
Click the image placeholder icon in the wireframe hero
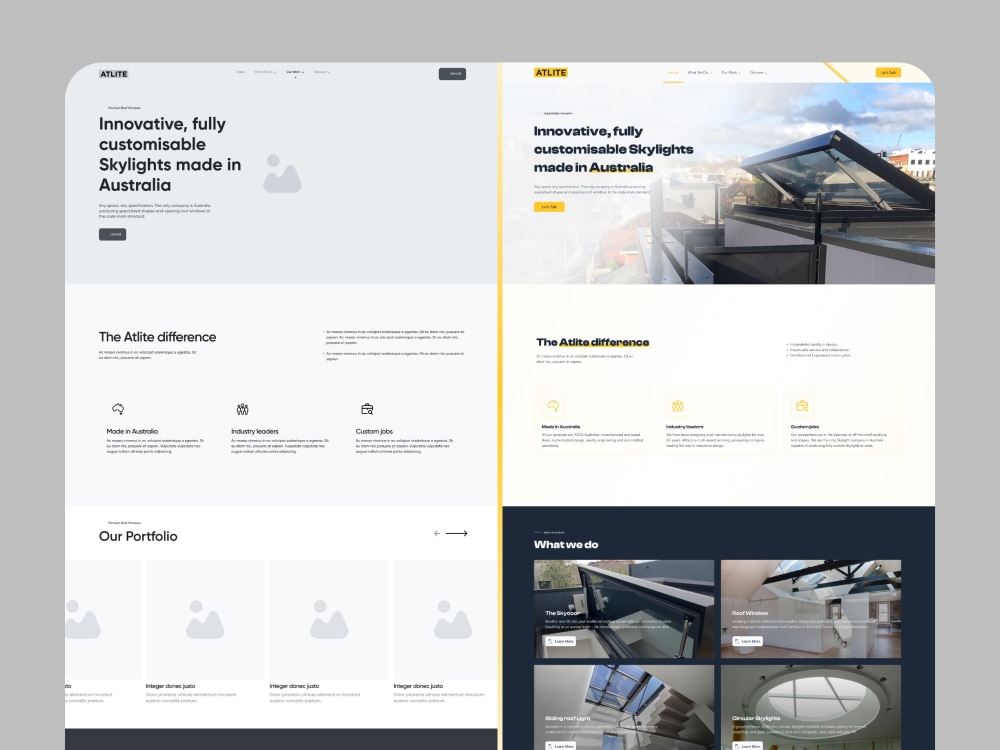pyautogui.click(x=282, y=173)
